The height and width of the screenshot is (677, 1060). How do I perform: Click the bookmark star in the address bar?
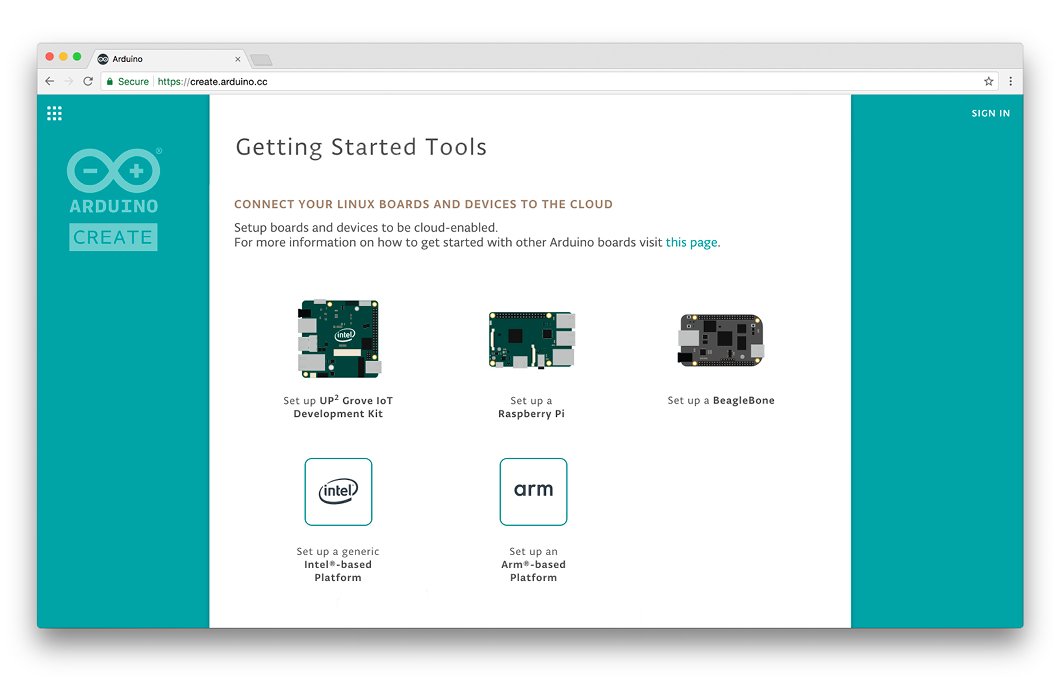click(989, 81)
